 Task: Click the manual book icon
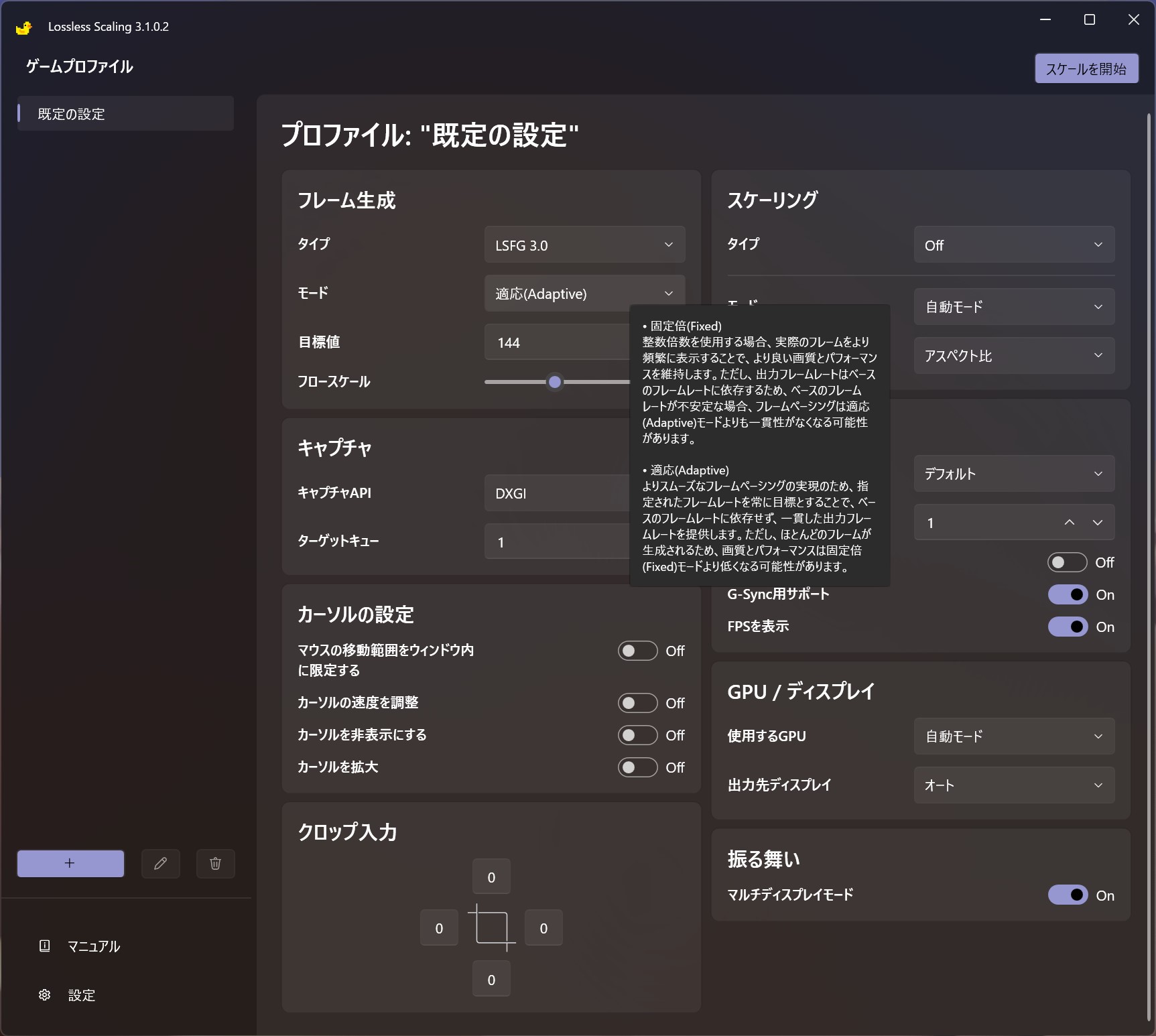click(45, 946)
